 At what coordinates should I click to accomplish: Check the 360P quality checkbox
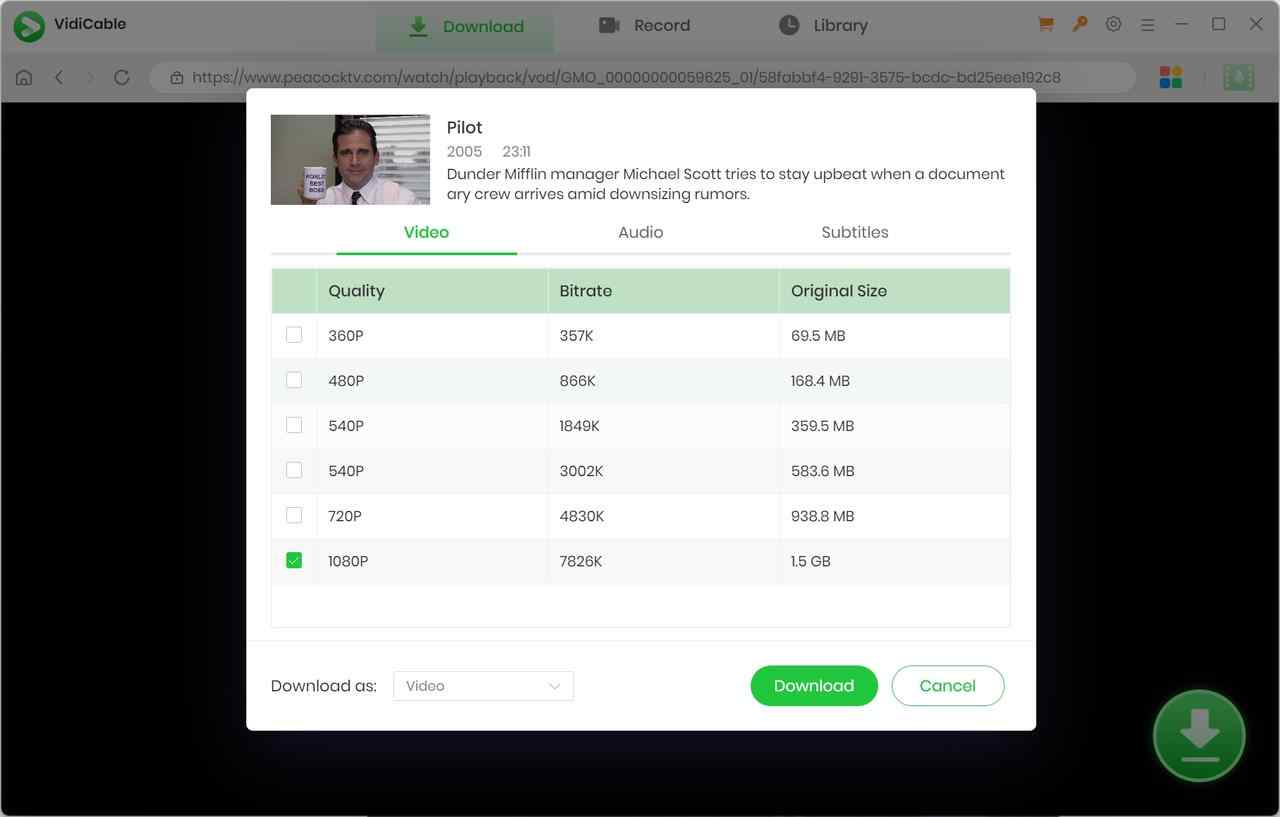[x=294, y=335]
